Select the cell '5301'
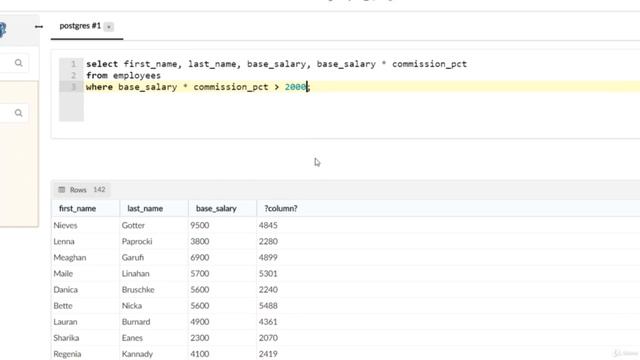The image size is (640, 360). click(x=268, y=273)
